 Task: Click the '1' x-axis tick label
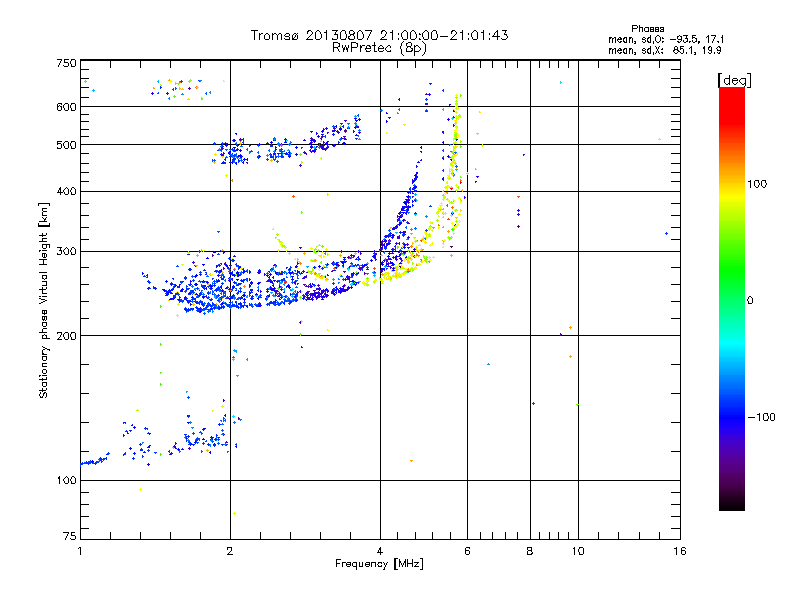point(80,551)
